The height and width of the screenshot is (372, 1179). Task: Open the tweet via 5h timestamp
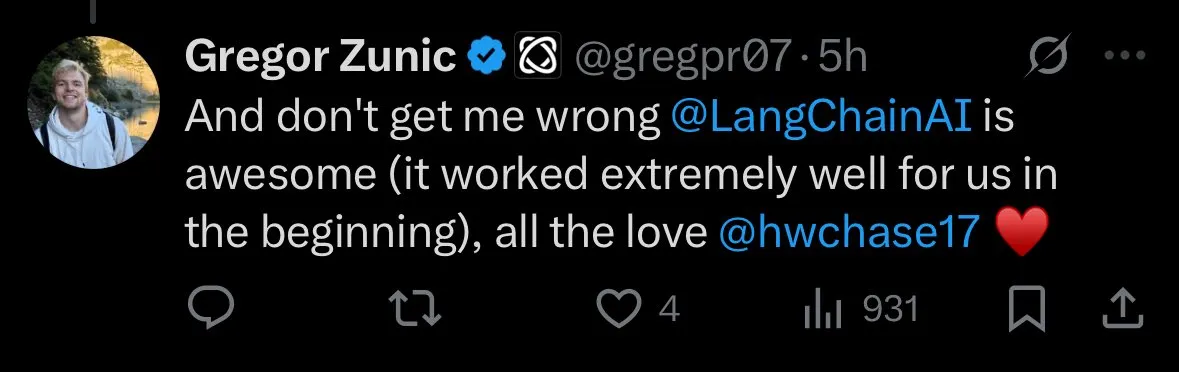click(842, 56)
